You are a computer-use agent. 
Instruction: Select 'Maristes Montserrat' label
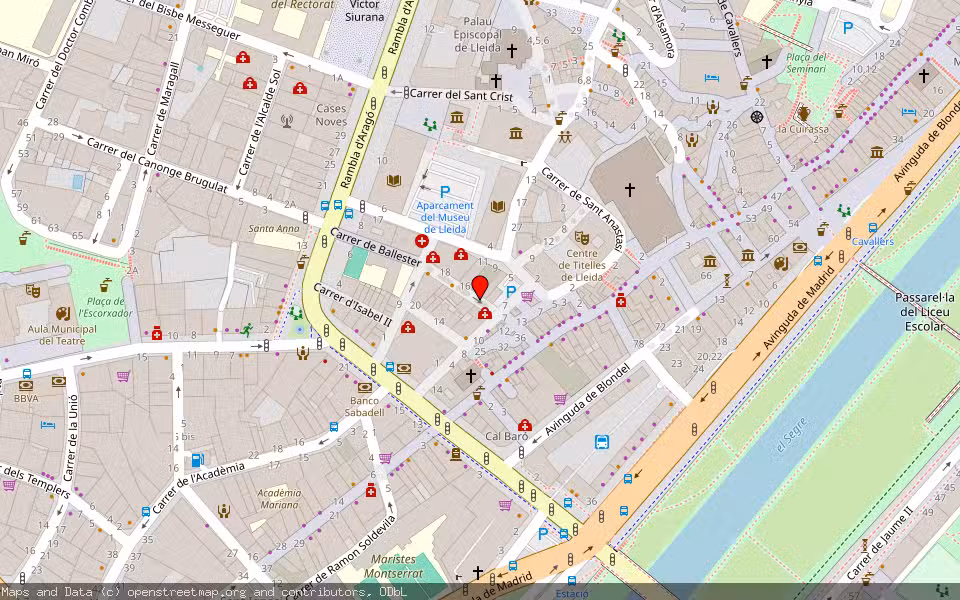(393, 566)
